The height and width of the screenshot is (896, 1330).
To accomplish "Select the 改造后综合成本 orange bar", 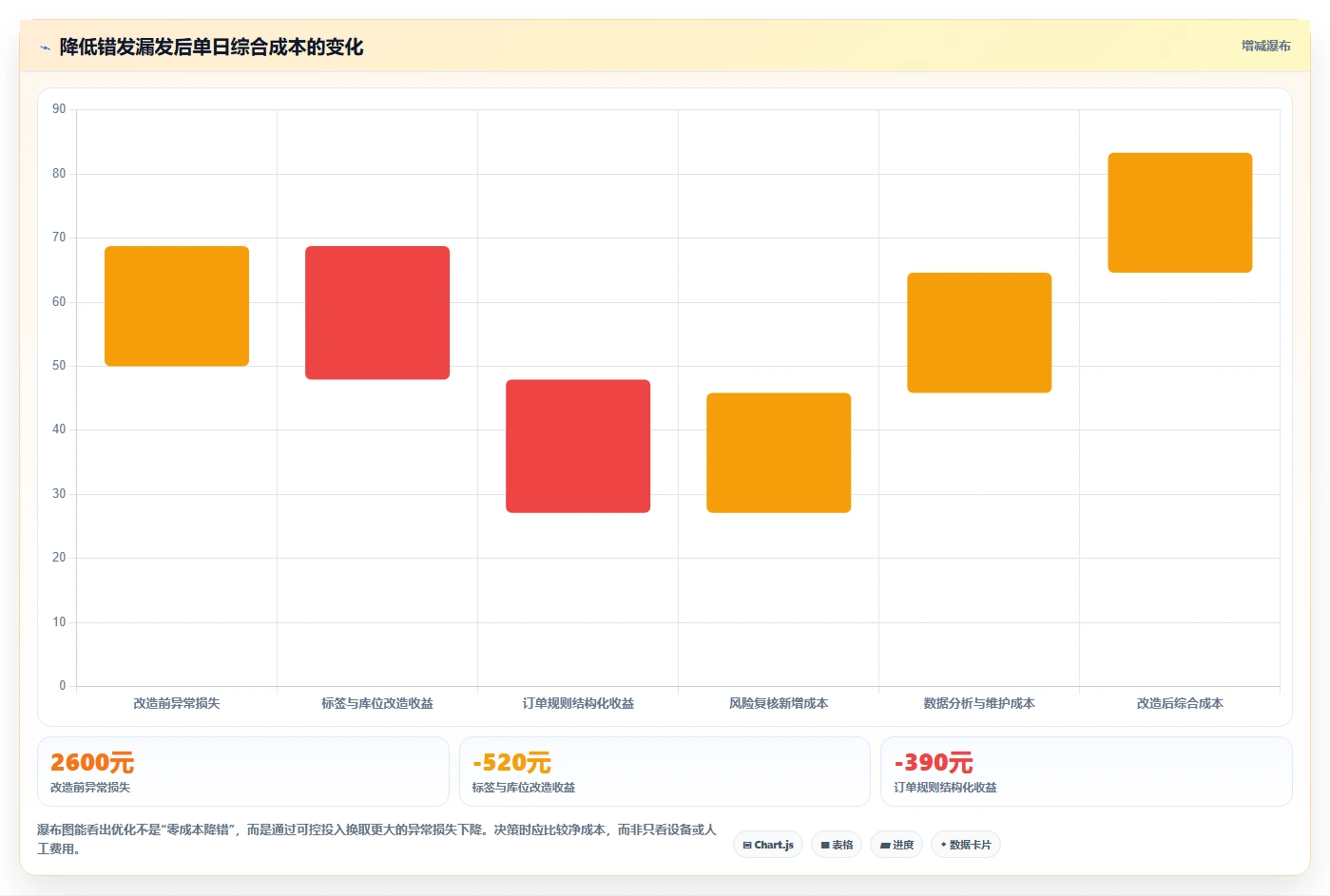I will point(1180,213).
